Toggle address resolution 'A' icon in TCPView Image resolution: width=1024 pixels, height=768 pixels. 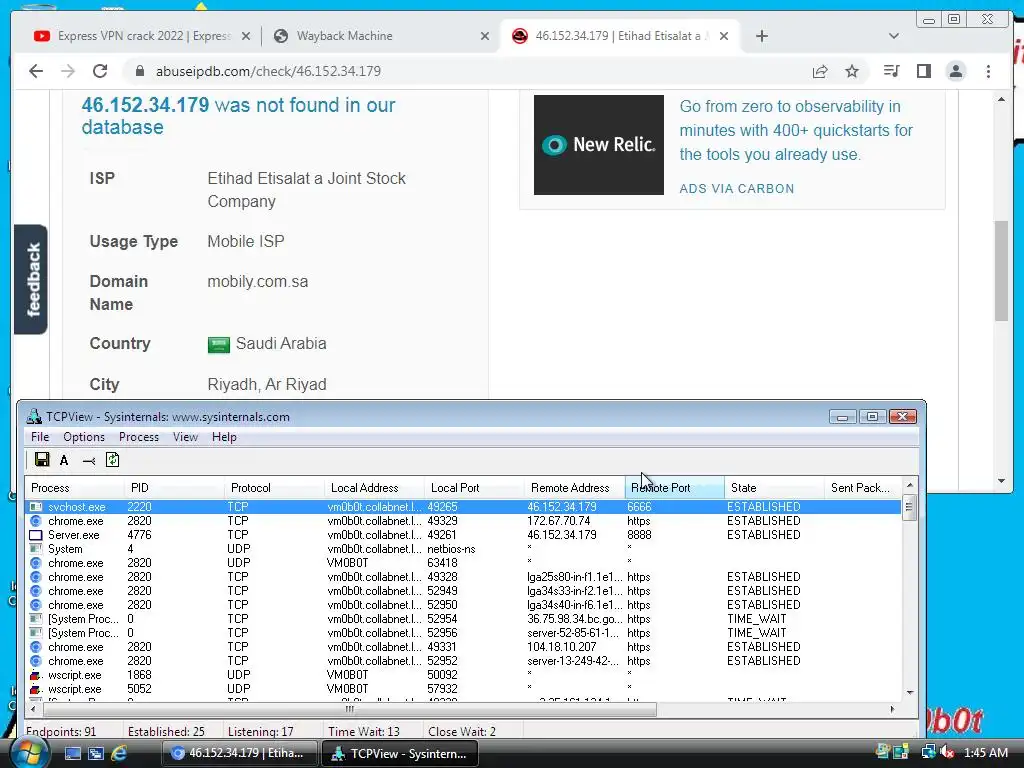pyautogui.click(x=64, y=460)
